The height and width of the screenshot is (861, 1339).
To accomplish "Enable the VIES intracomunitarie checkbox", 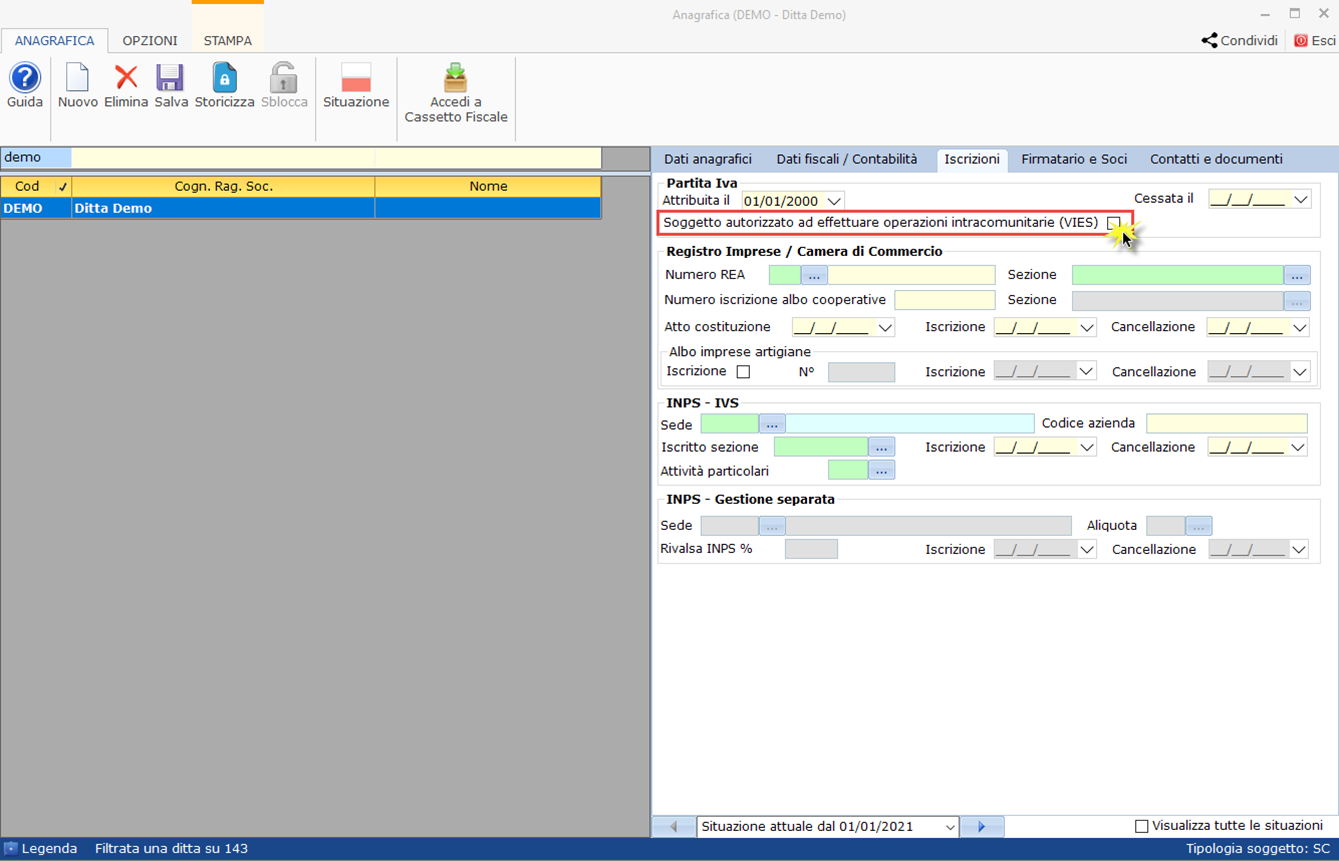I will [1113, 223].
